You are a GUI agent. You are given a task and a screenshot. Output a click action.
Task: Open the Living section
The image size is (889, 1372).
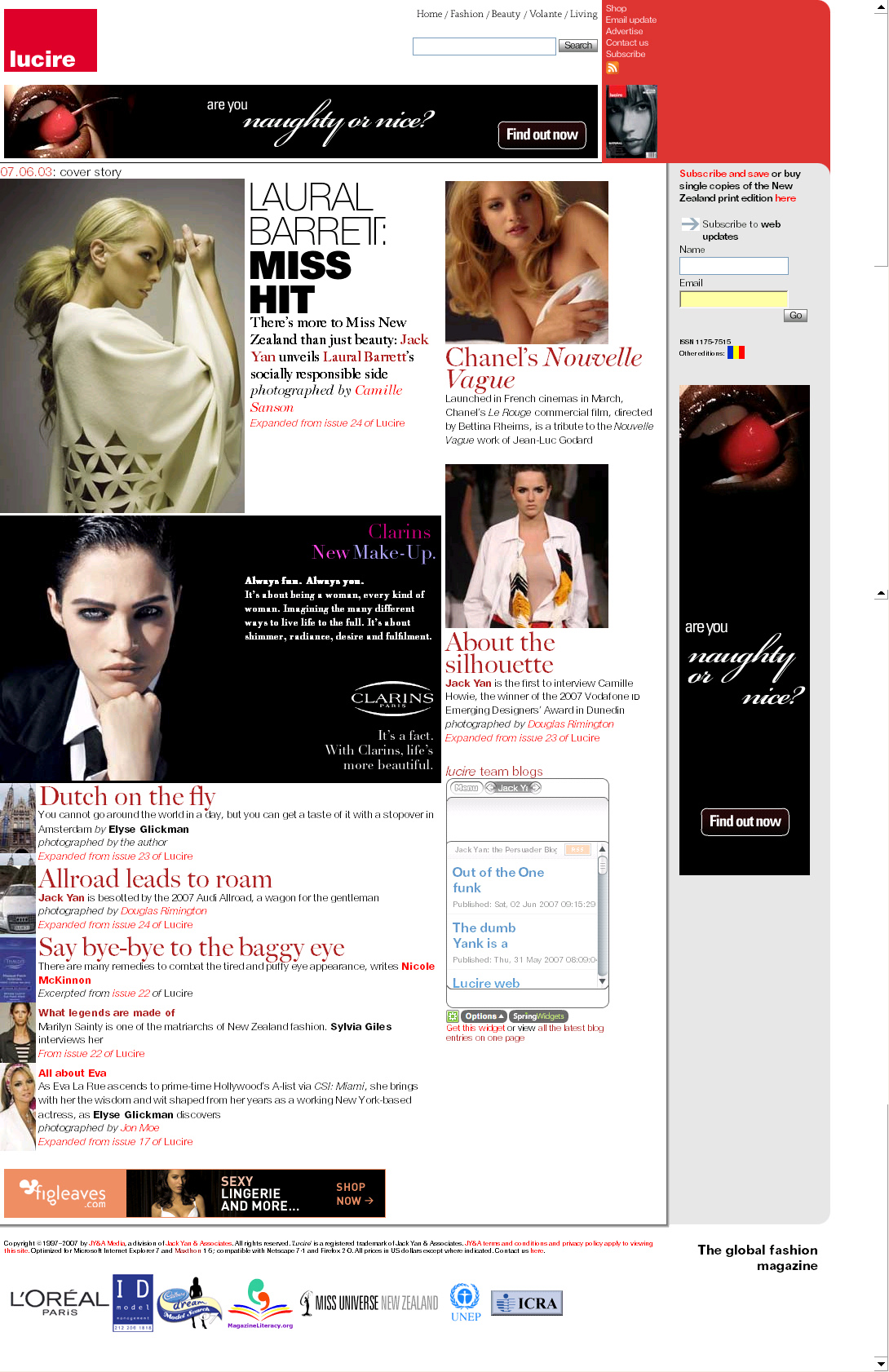pos(583,14)
